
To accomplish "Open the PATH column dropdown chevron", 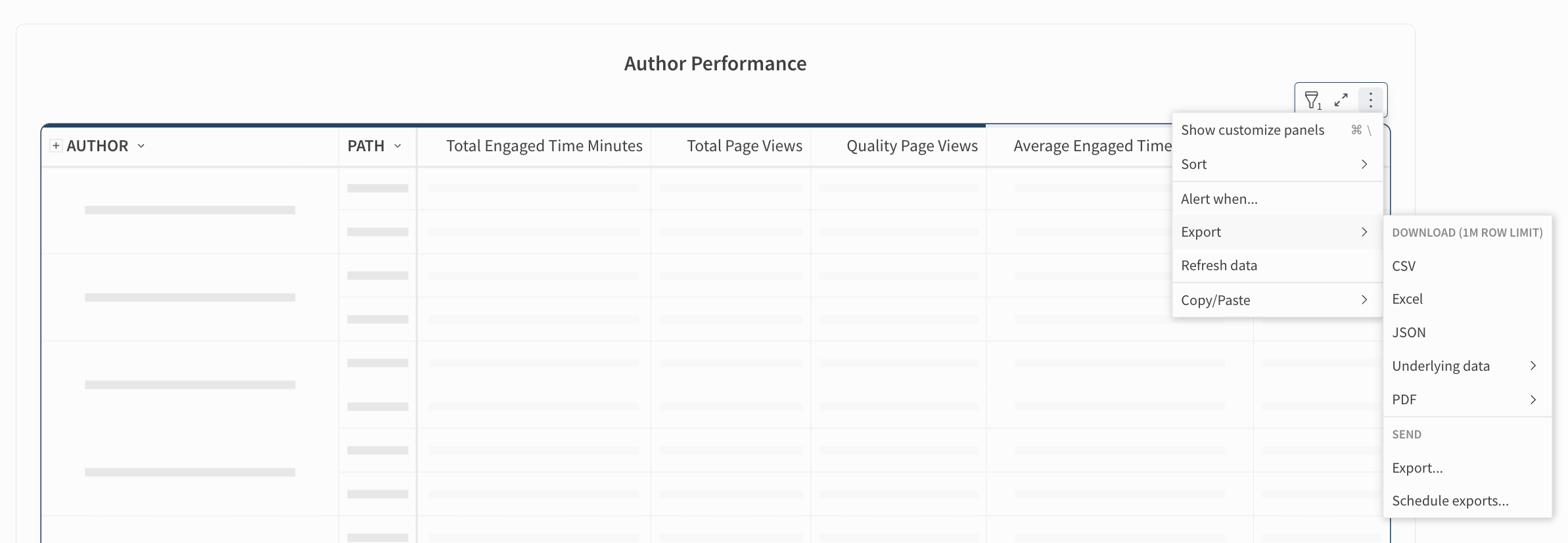I will point(398,146).
